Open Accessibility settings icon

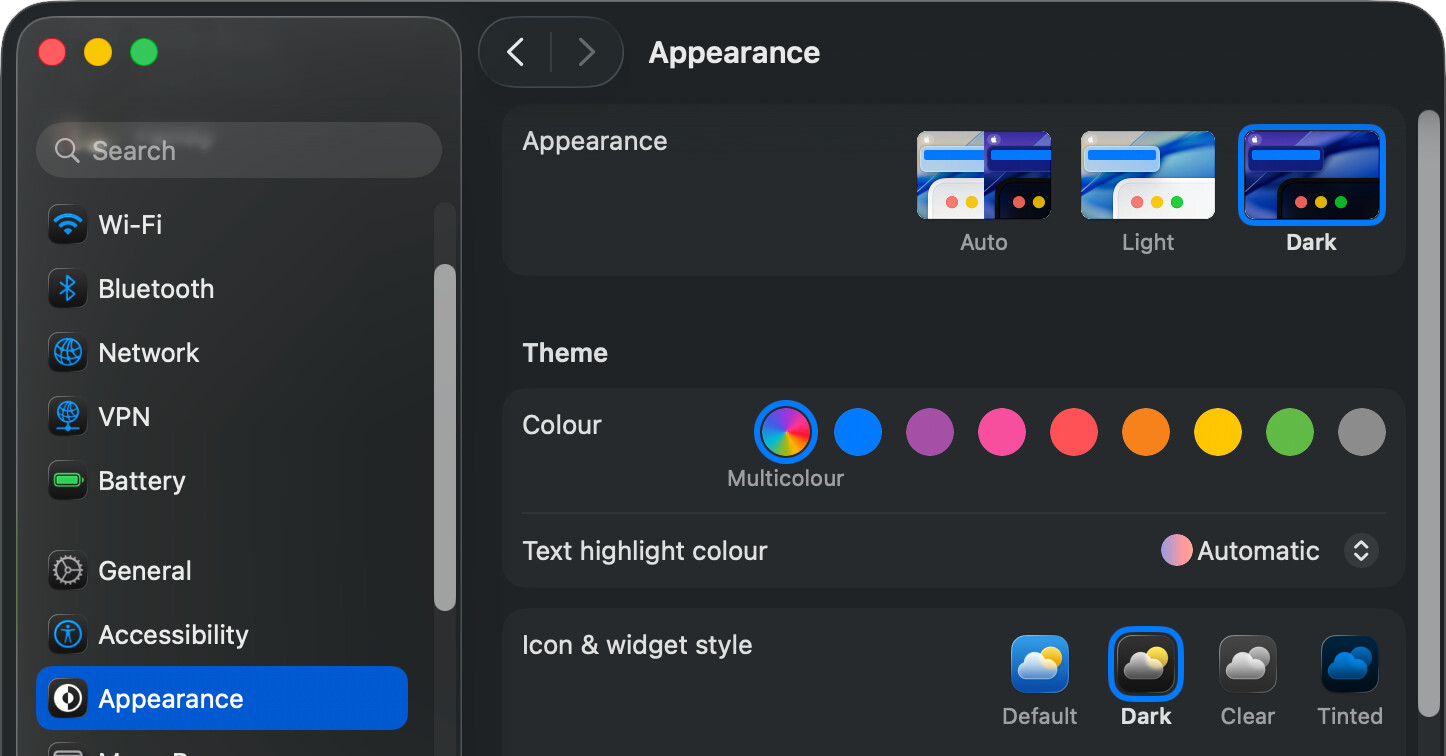[68, 635]
